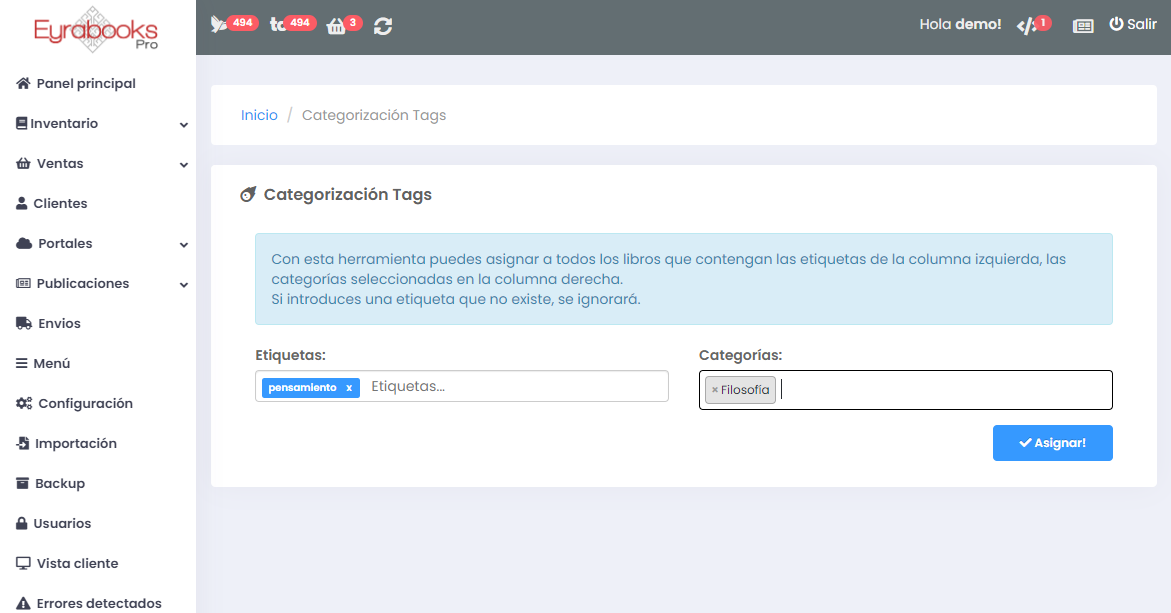The width and height of the screenshot is (1171, 613).
Task: Click the newspaper icon in top bar
Action: point(1083,26)
